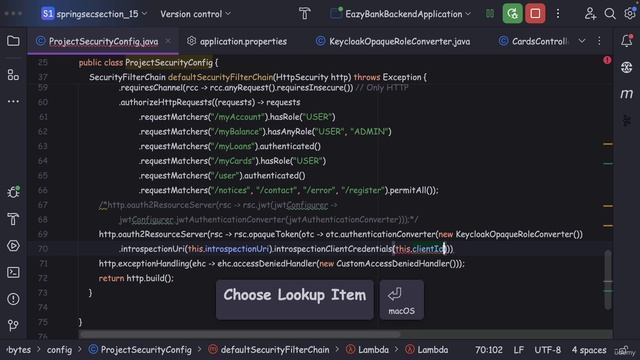640x360 pixels.
Task: Click line number 63 in the gutter
Action: 42,146
